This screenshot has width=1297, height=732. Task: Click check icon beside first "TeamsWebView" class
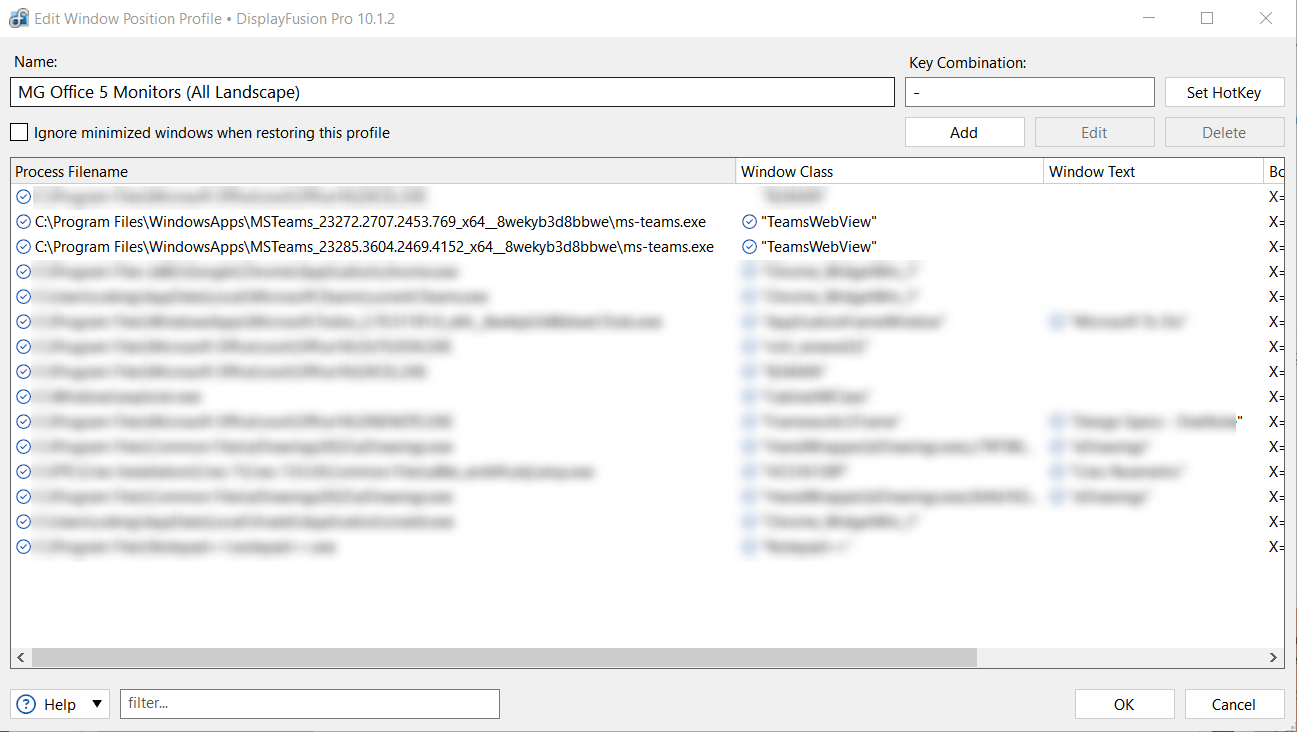coord(749,222)
